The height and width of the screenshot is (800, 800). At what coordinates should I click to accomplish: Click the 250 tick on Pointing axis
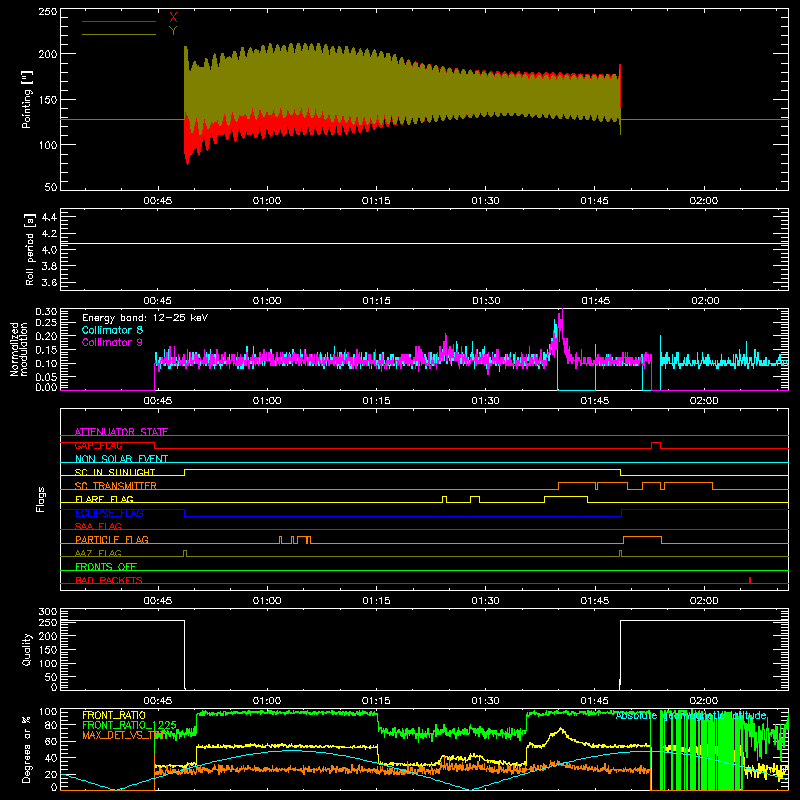pyautogui.click(x=48, y=12)
